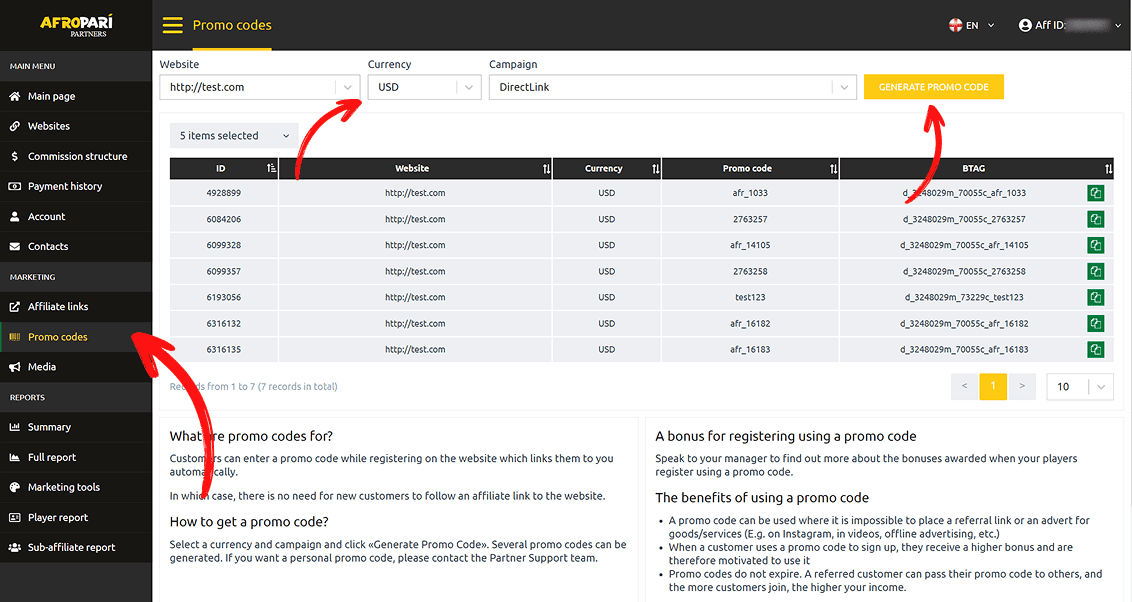Sort table by Currency column
1132x602 pixels.
pos(655,169)
